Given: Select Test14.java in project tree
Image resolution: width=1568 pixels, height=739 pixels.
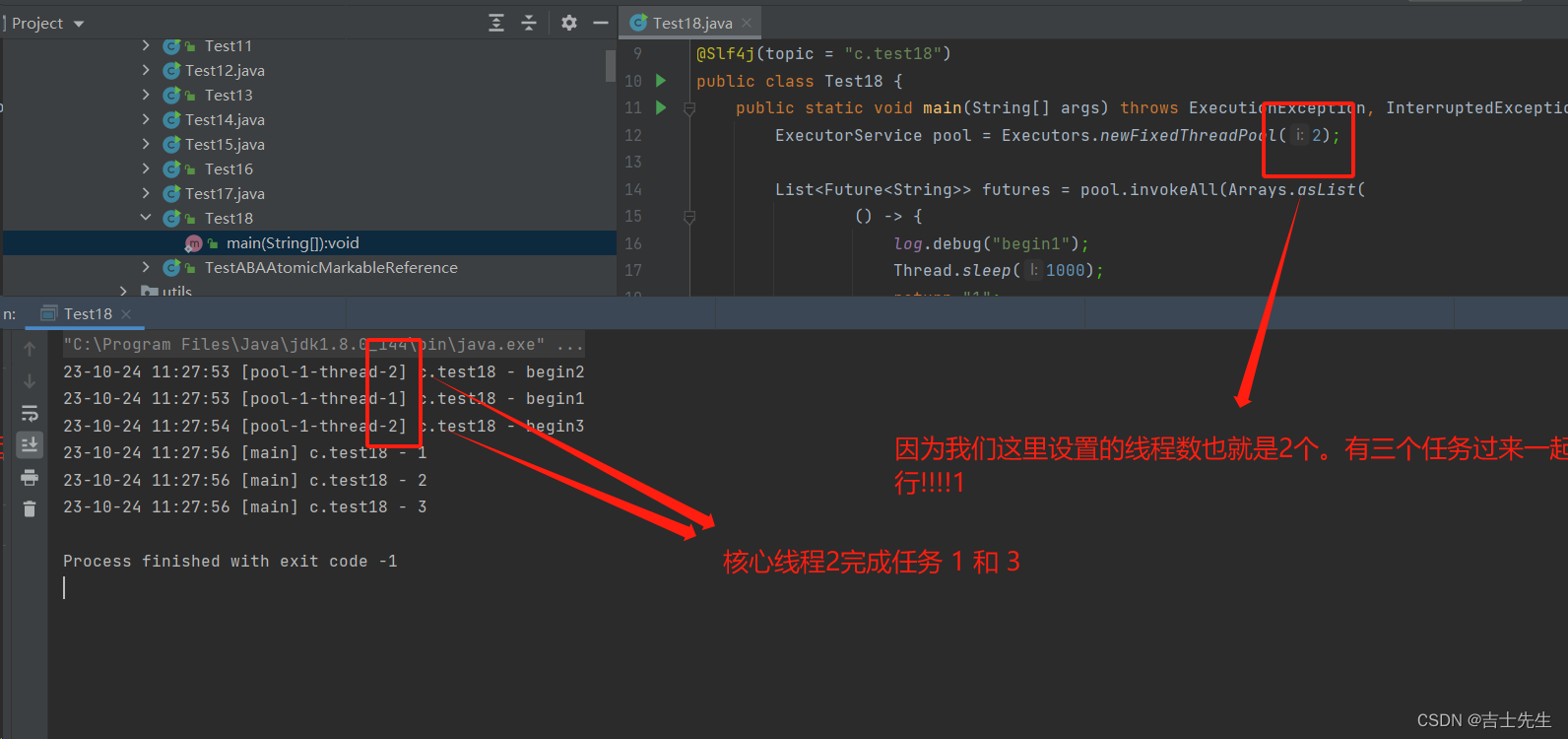Looking at the screenshot, I should tap(225, 120).
